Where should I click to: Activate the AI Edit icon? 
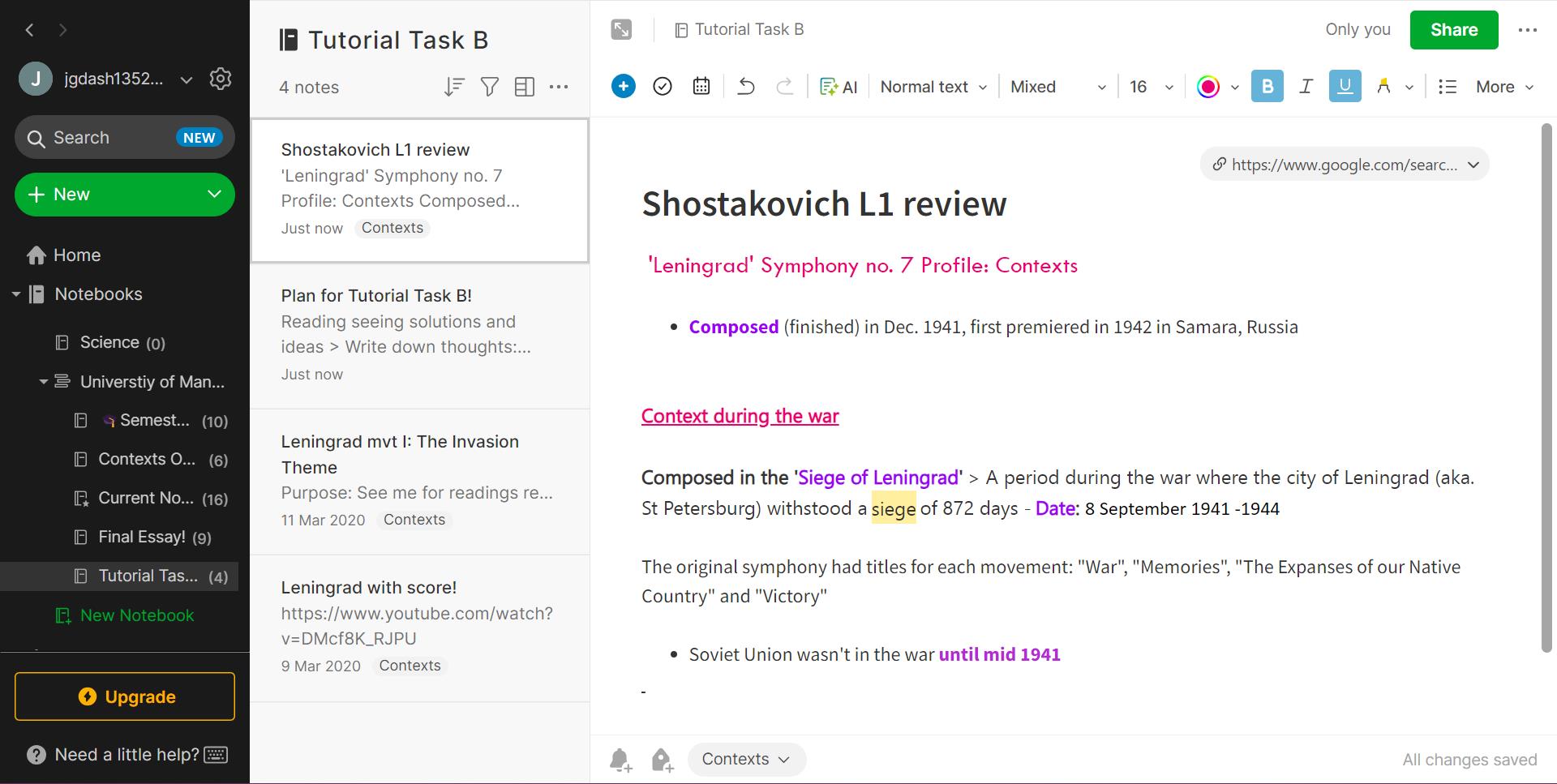(x=839, y=86)
